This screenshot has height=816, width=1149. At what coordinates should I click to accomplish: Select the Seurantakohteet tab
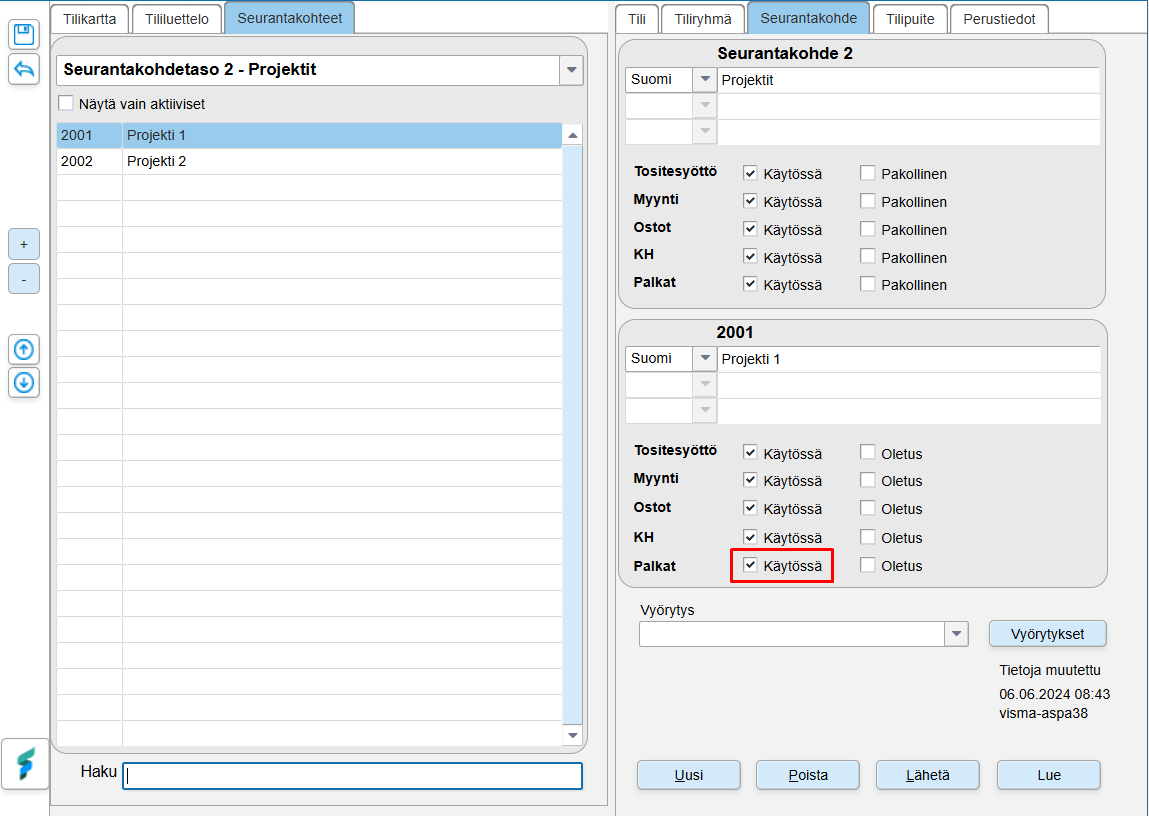click(289, 18)
